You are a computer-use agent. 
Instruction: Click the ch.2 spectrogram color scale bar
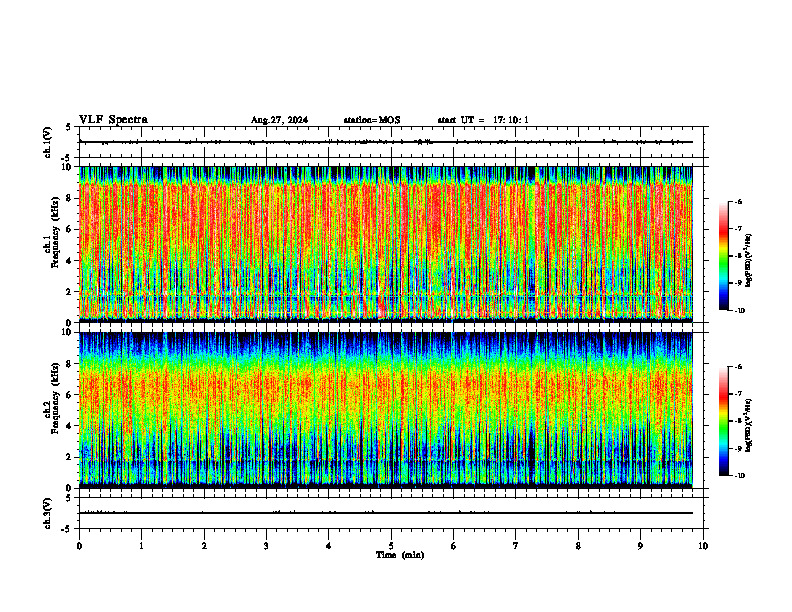[723, 421]
